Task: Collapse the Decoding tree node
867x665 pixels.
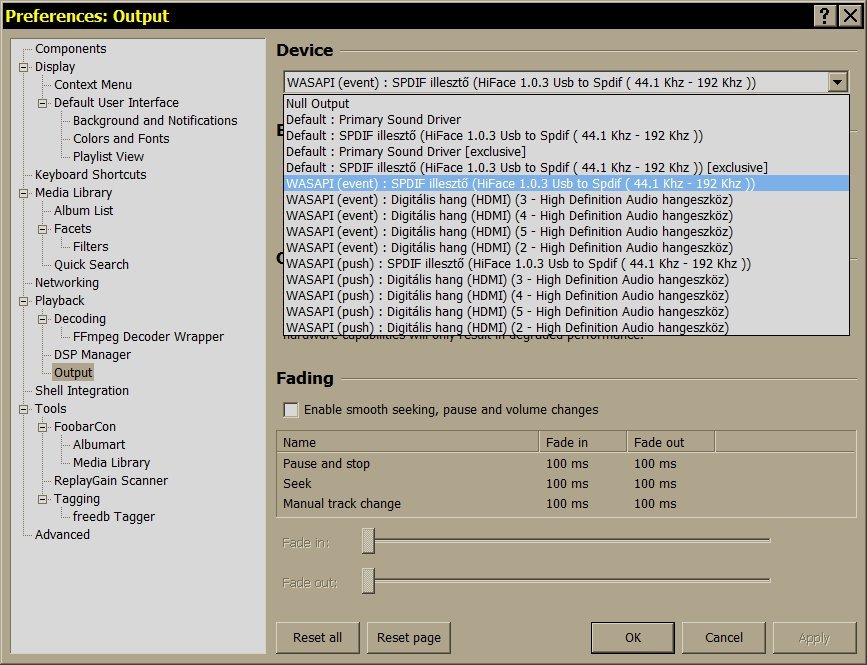Action: [43, 319]
